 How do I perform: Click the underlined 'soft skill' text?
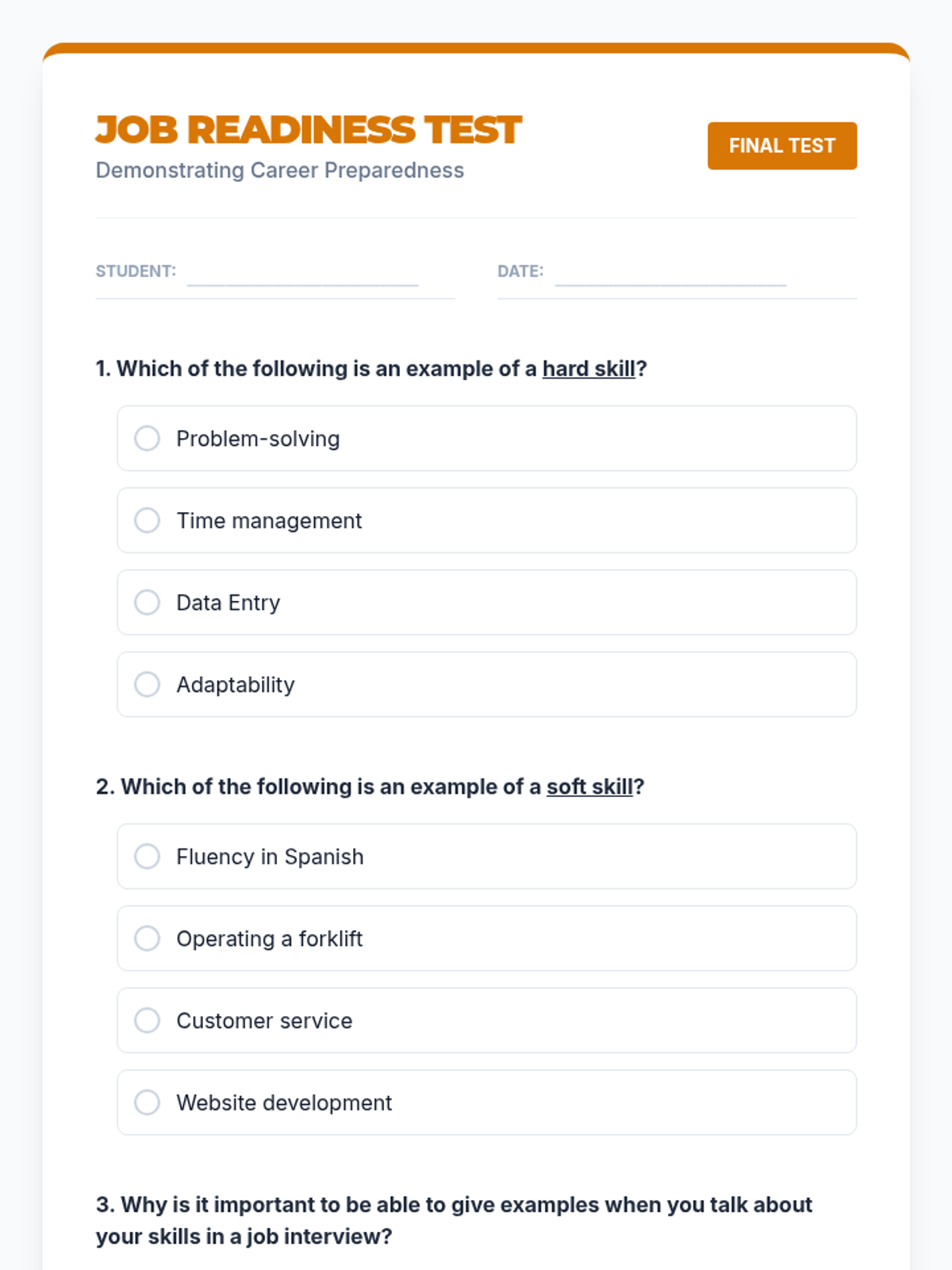[589, 787]
